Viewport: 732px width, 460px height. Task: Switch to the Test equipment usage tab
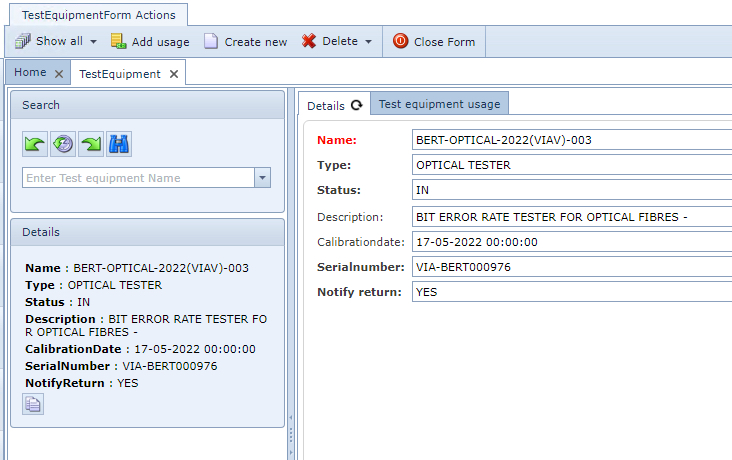tap(439, 104)
